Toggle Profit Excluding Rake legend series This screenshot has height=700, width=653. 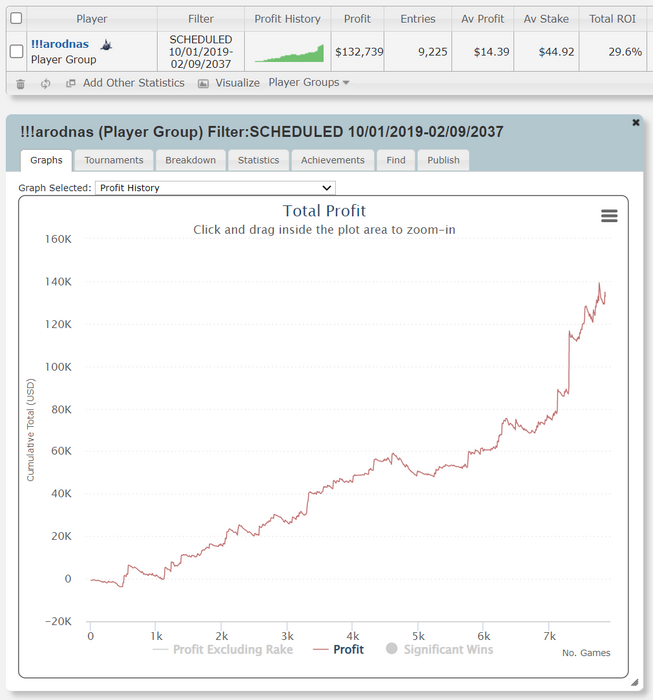pos(223,650)
